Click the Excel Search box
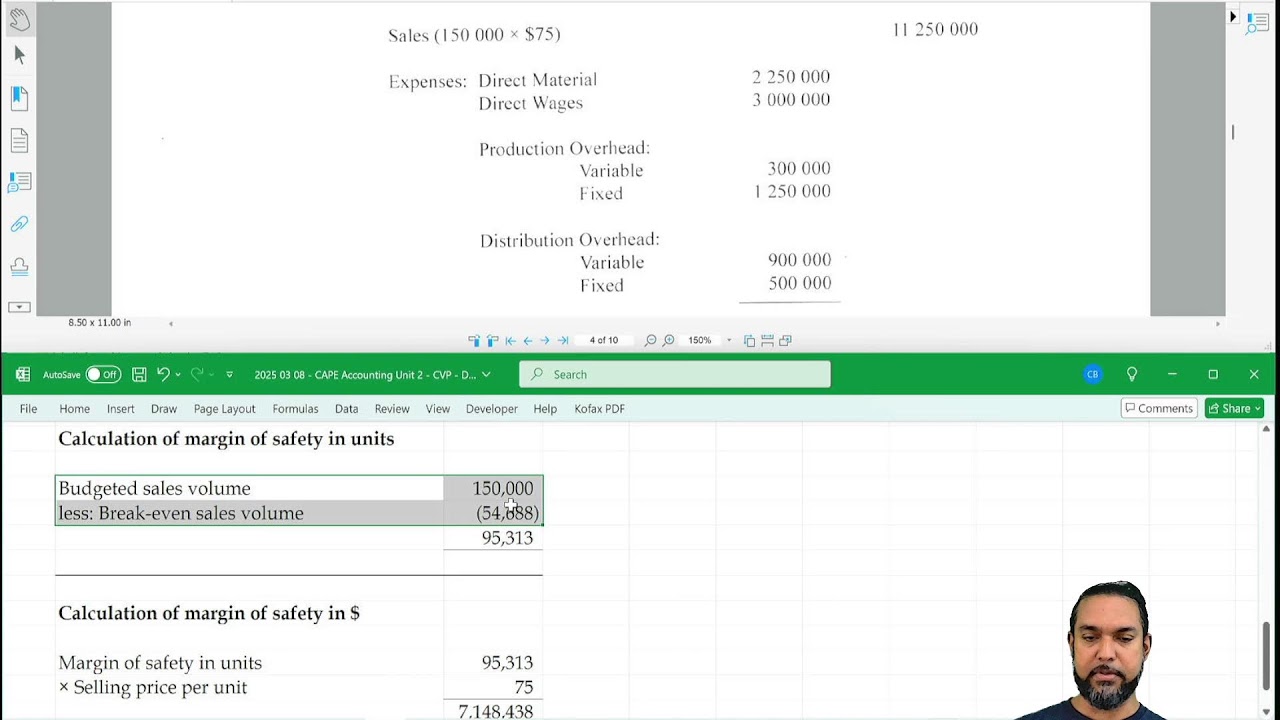1280x720 pixels. (675, 375)
